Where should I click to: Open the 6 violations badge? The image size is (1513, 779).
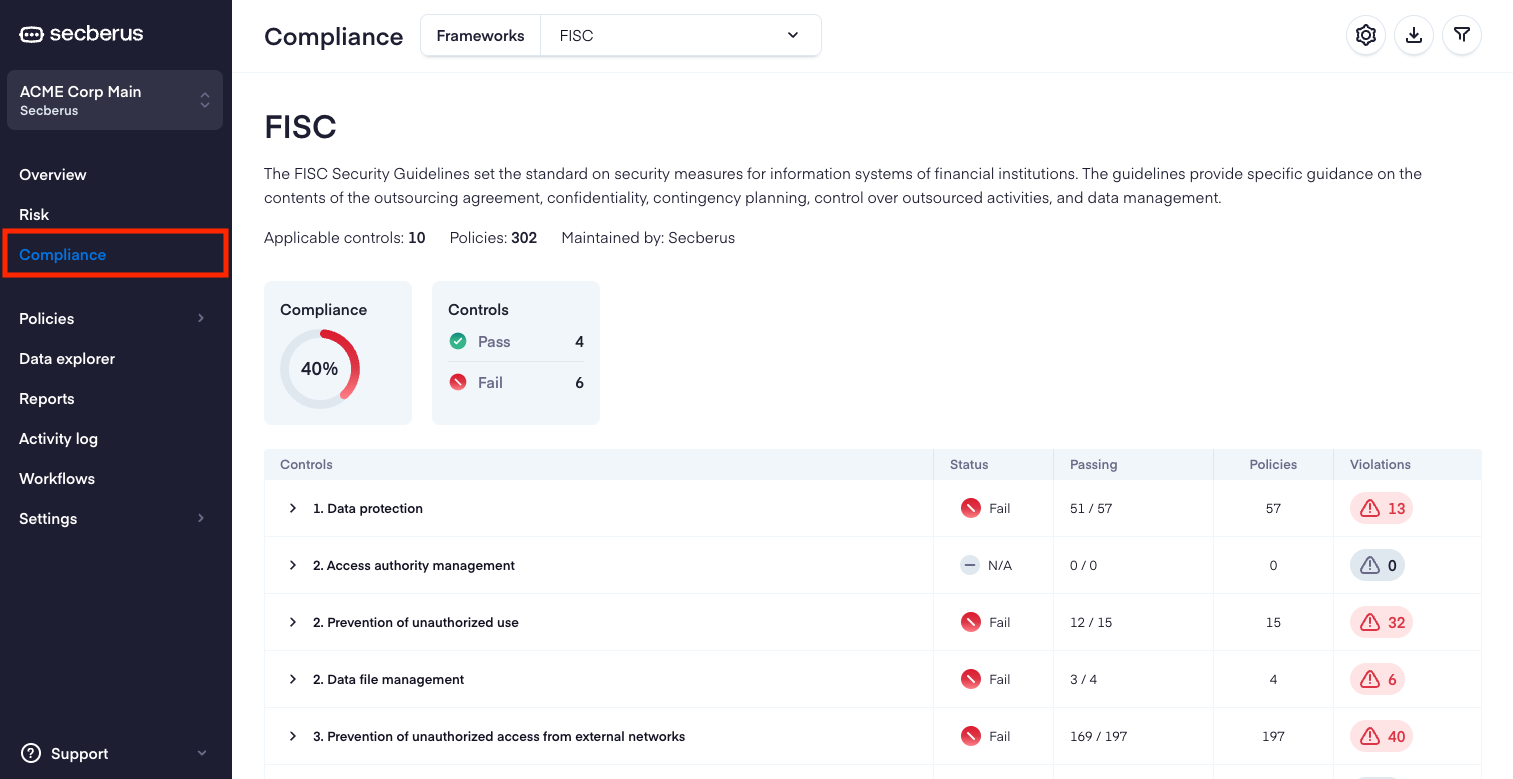click(x=1377, y=679)
